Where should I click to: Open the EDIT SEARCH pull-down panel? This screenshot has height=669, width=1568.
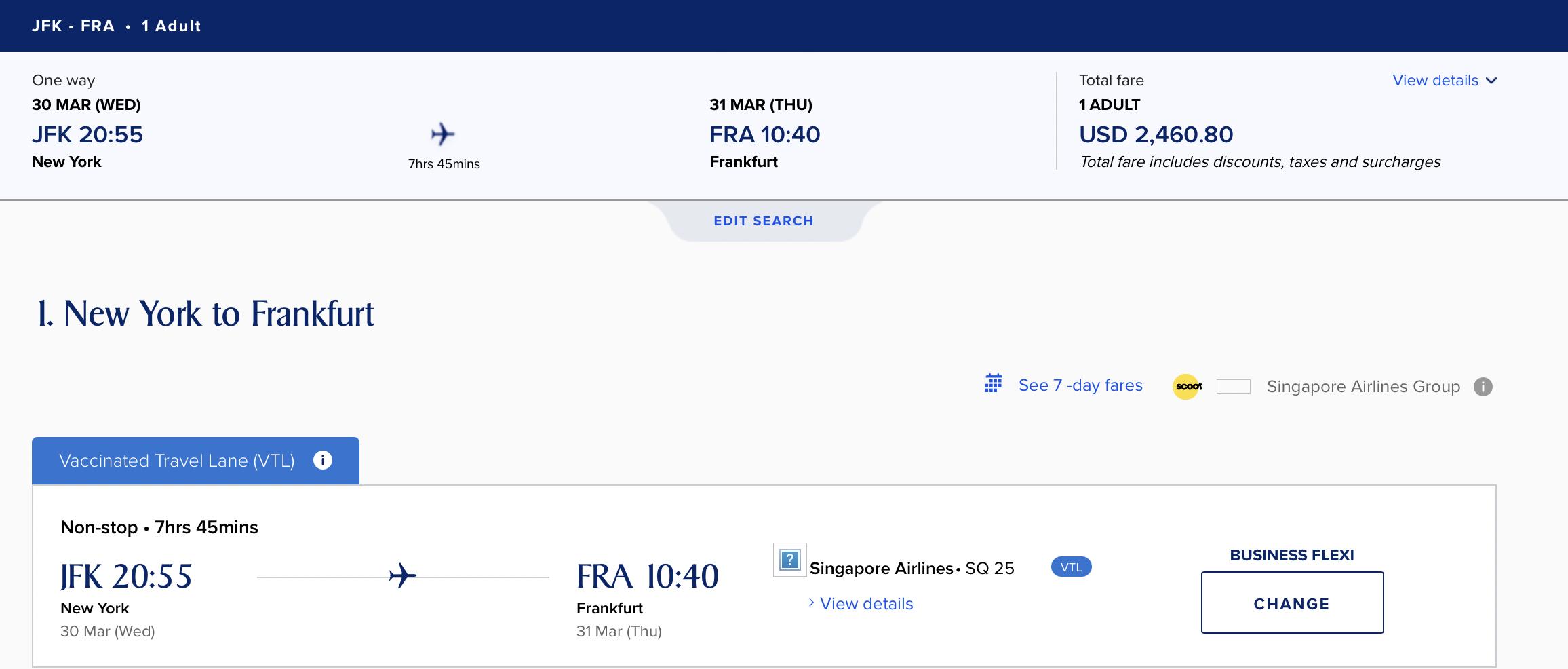764,221
